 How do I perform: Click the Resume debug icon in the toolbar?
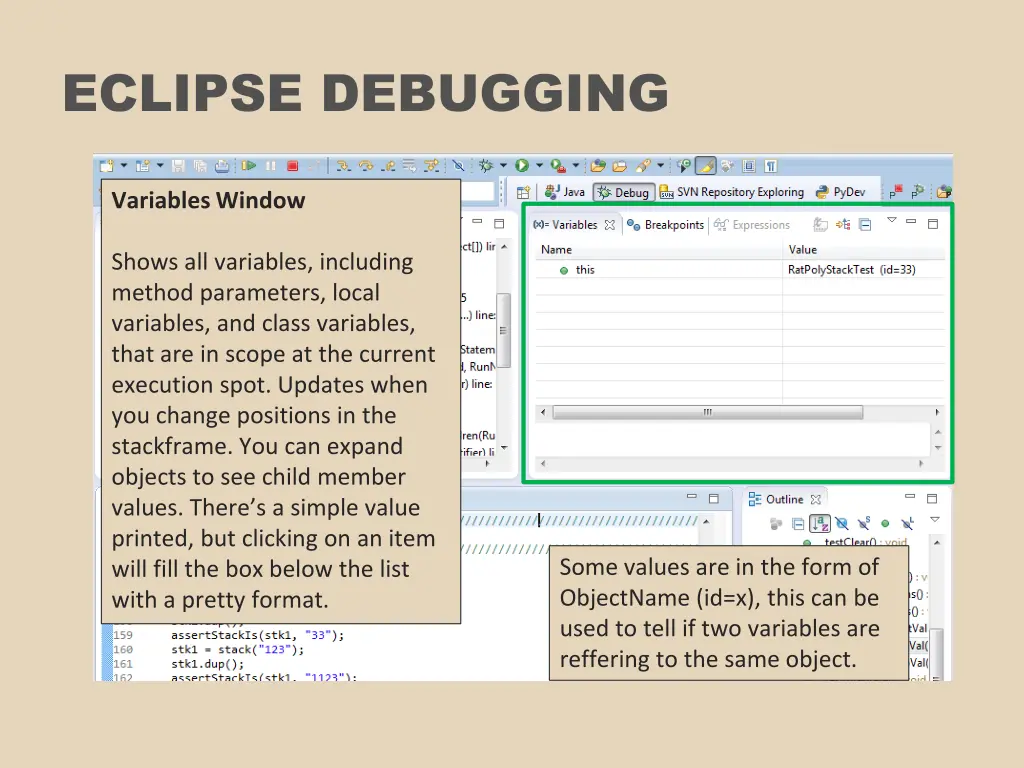[x=250, y=165]
